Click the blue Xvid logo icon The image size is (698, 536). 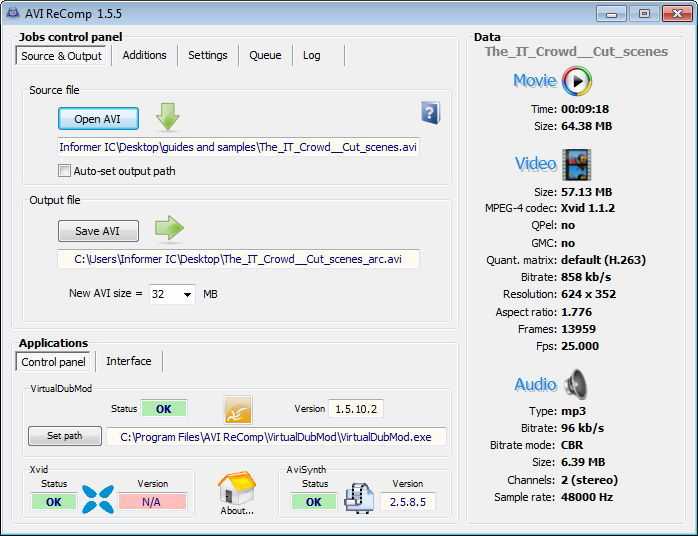click(x=97, y=498)
